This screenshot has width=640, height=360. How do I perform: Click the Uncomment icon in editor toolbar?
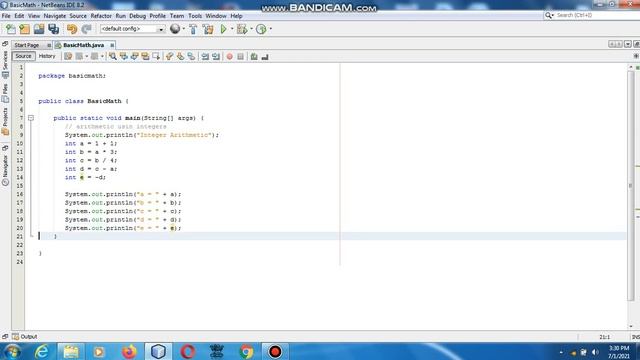254,56
